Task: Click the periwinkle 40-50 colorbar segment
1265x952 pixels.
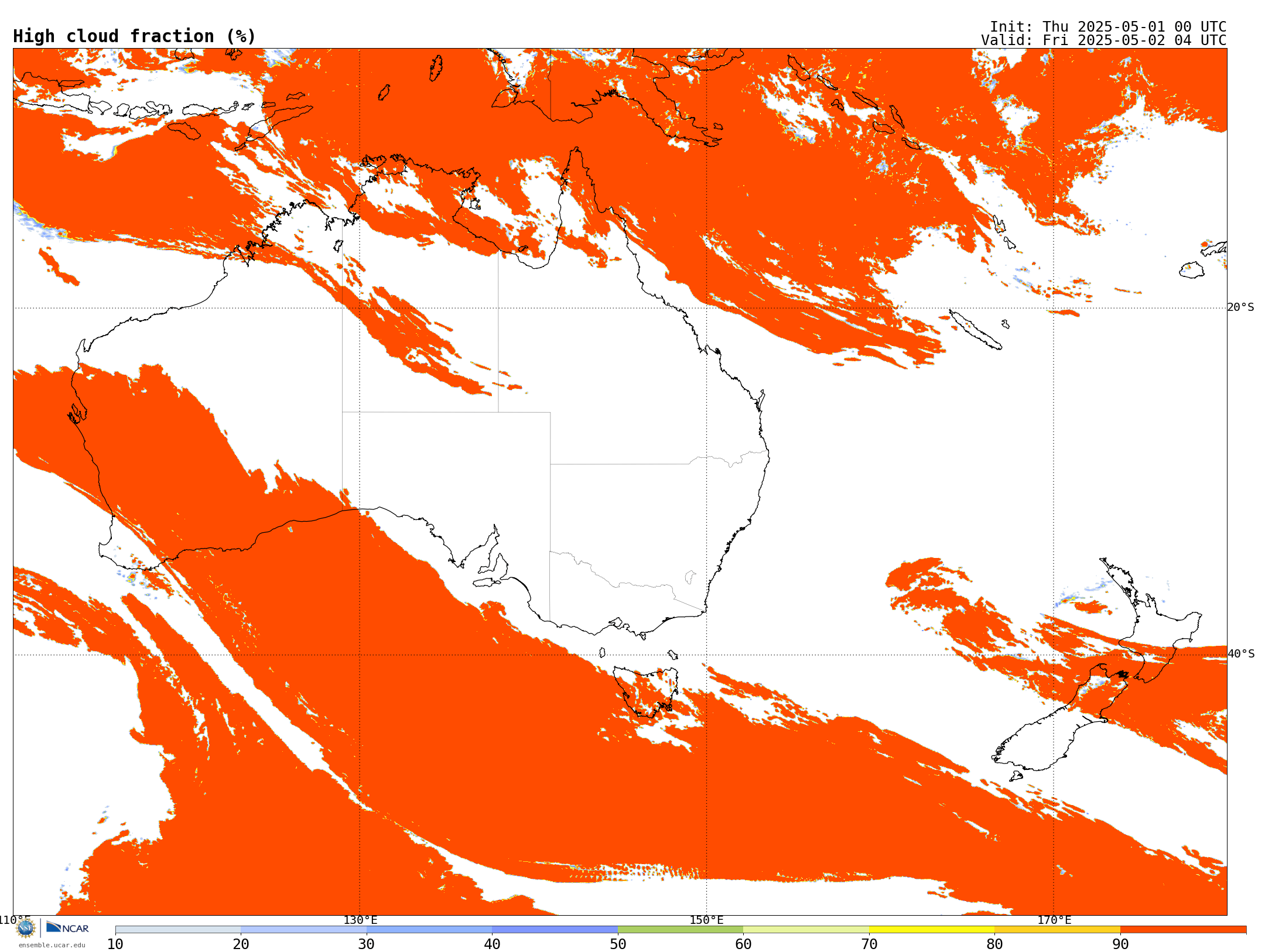Action: (555, 930)
